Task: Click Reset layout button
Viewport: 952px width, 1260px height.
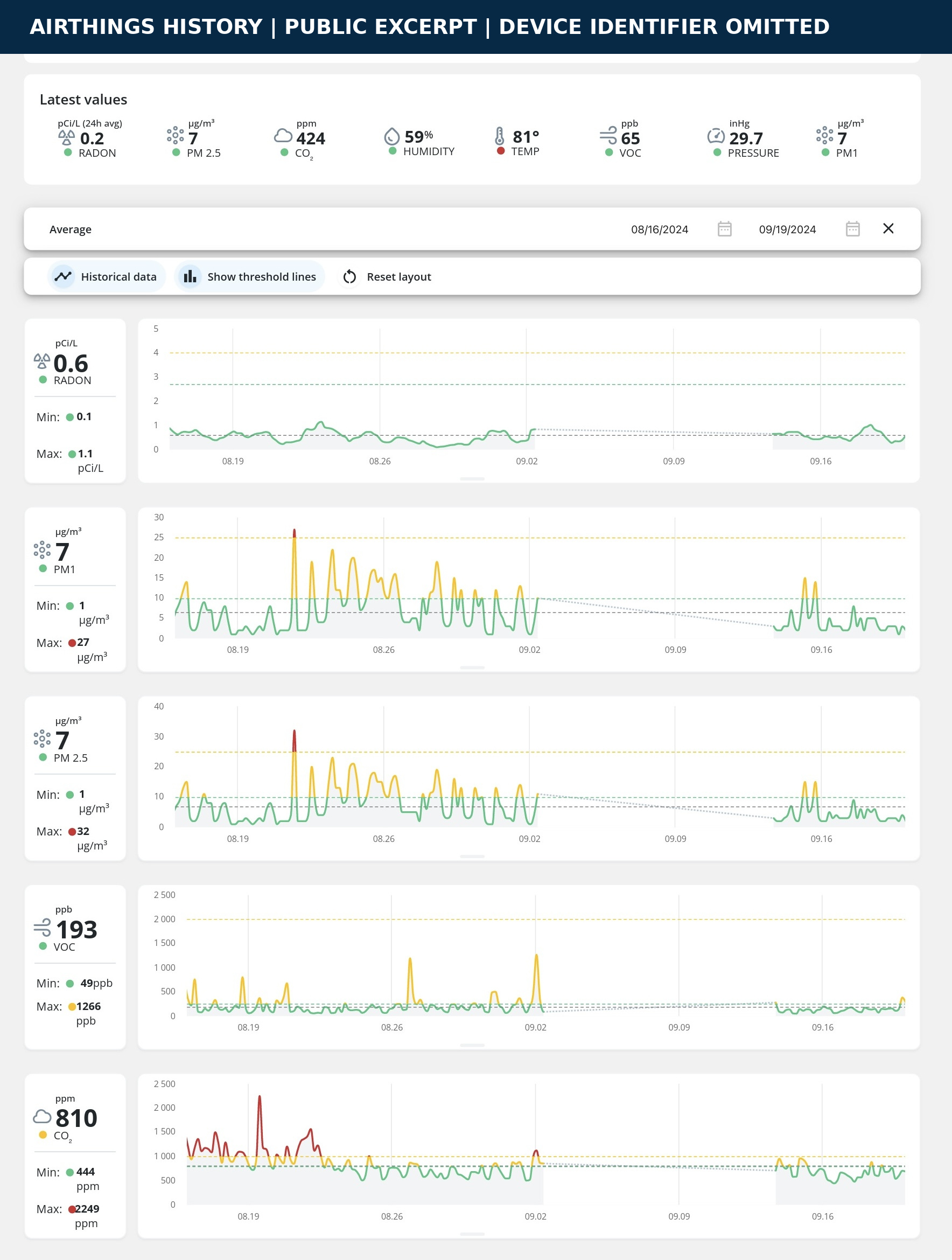Action: [387, 277]
